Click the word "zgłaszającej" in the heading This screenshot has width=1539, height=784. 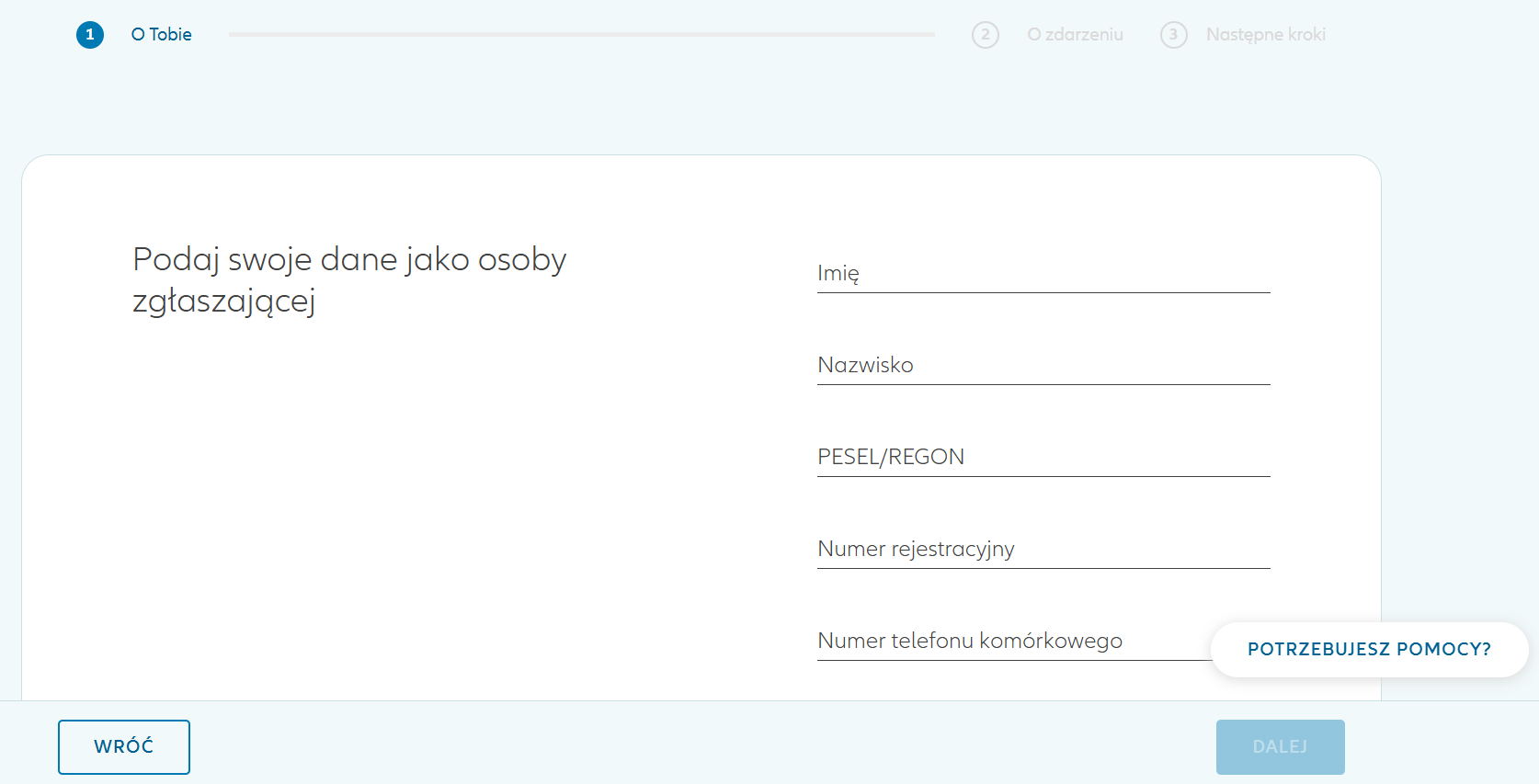pos(224,301)
